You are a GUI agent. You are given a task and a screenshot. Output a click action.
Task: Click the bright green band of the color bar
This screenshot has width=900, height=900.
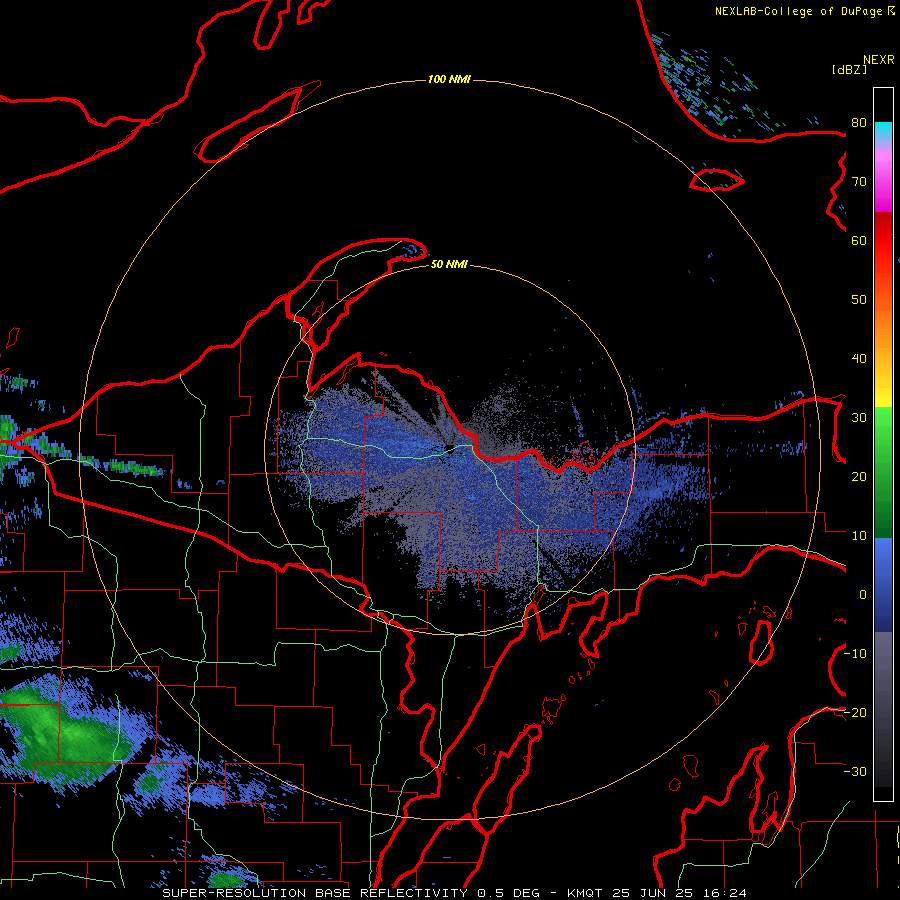[x=883, y=425]
